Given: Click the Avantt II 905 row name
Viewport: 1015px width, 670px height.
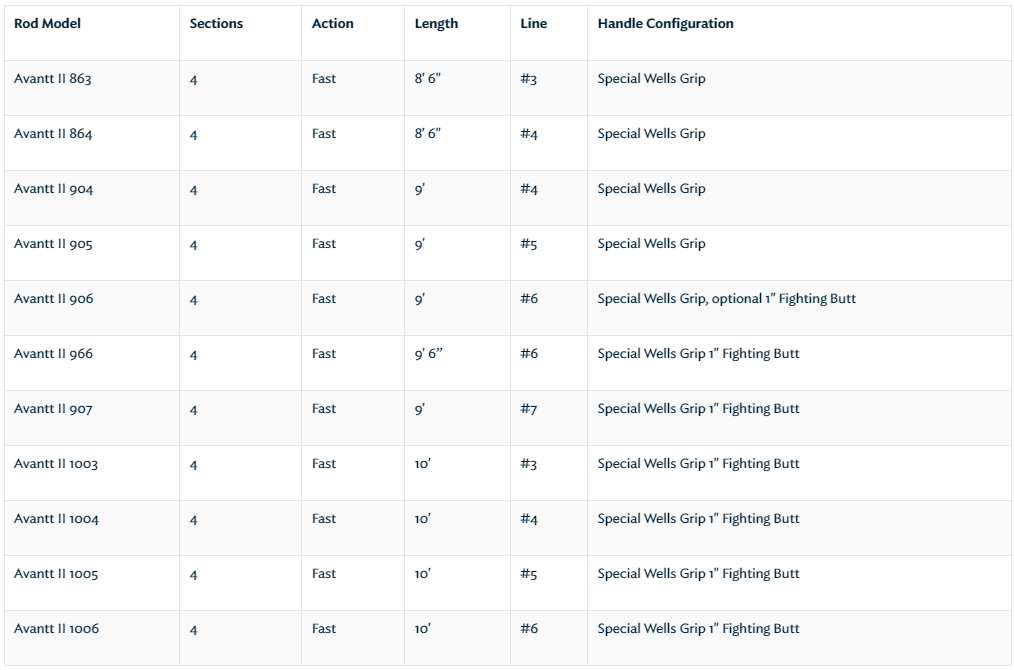Looking at the screenshot, I should coord(53,244).
